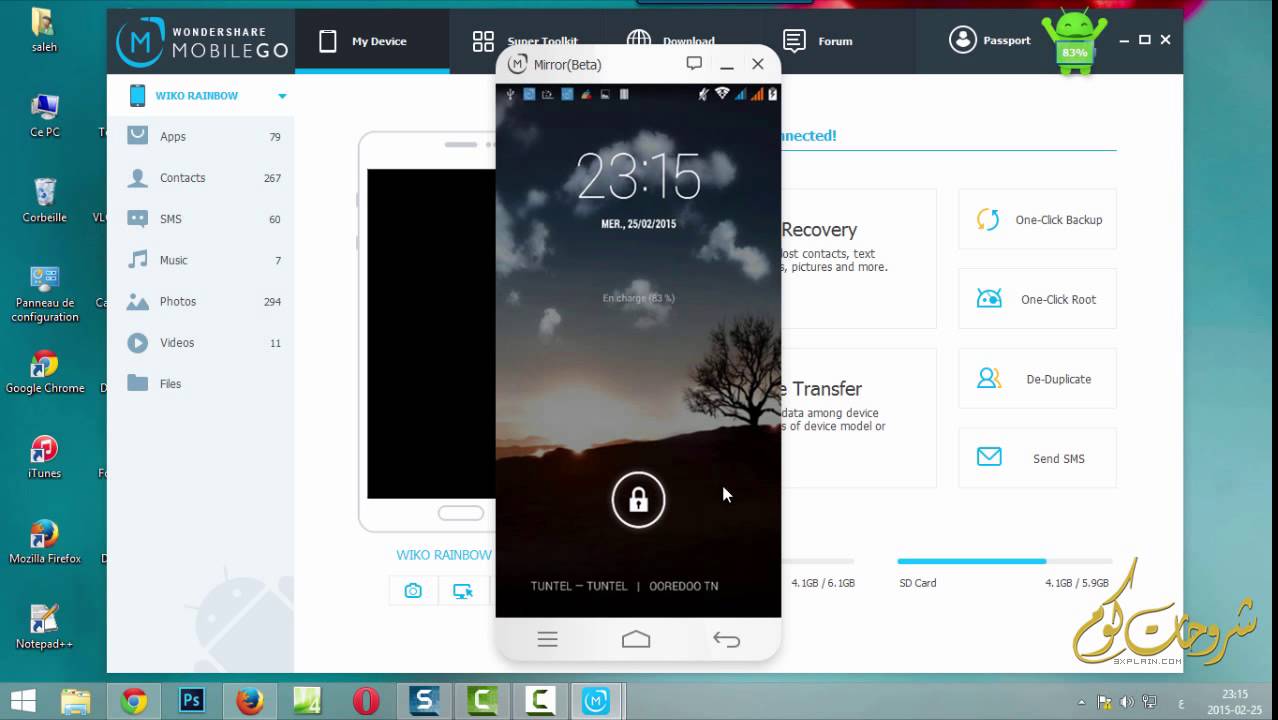Click the WIKO RAINBOW label under the phone image
The height and width of the screenshot is (720, 1278).
coord(444,555)
